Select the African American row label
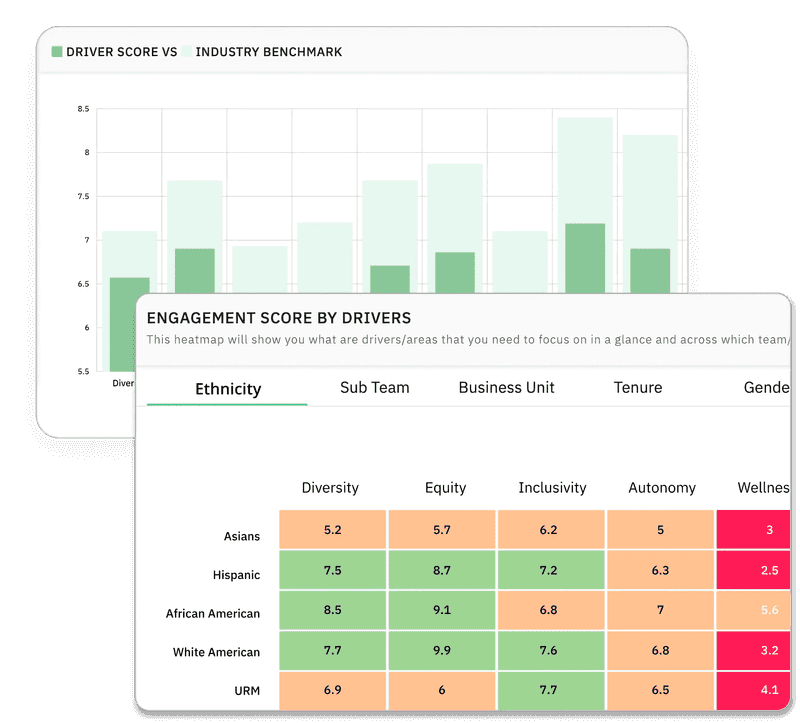This screenshot has width=800, height=723. [x=213, y=613]
